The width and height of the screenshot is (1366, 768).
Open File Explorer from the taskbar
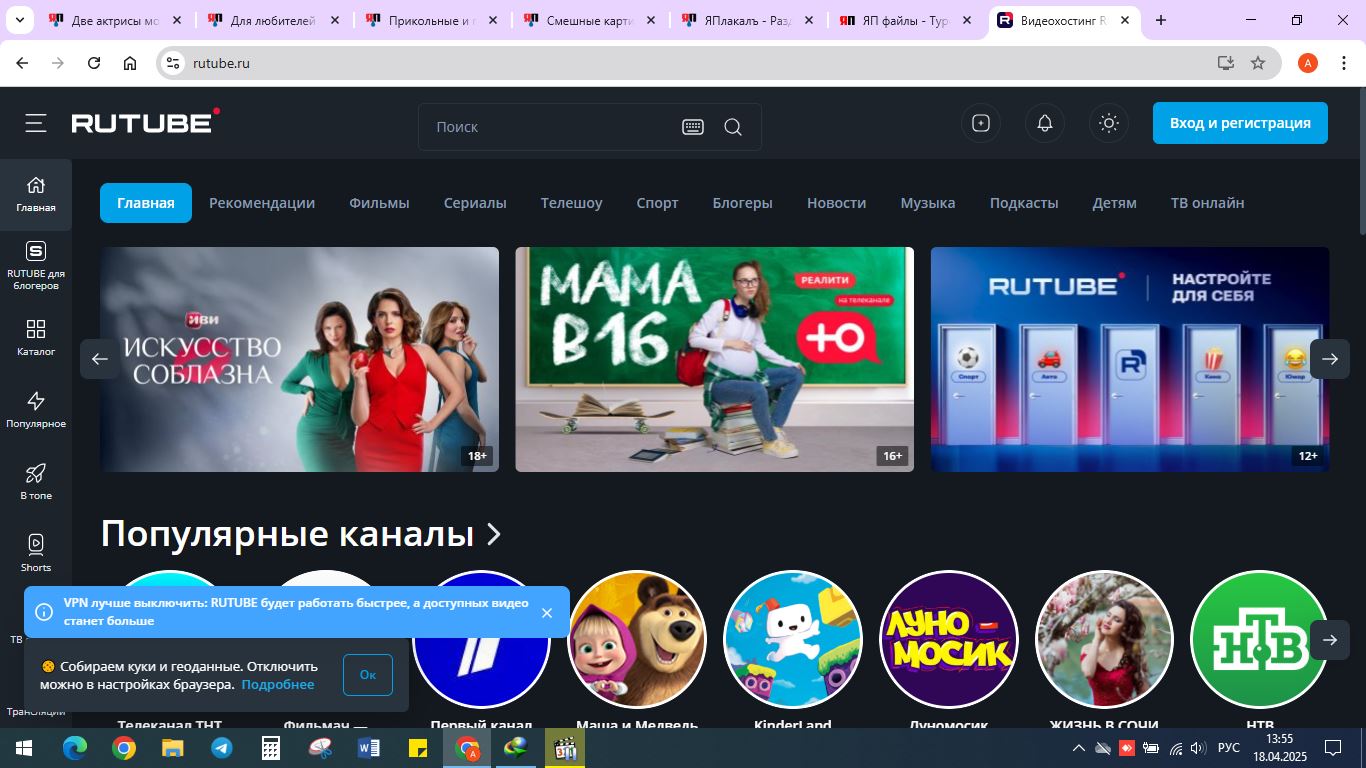pyautogui.click(x=172, y=747)
